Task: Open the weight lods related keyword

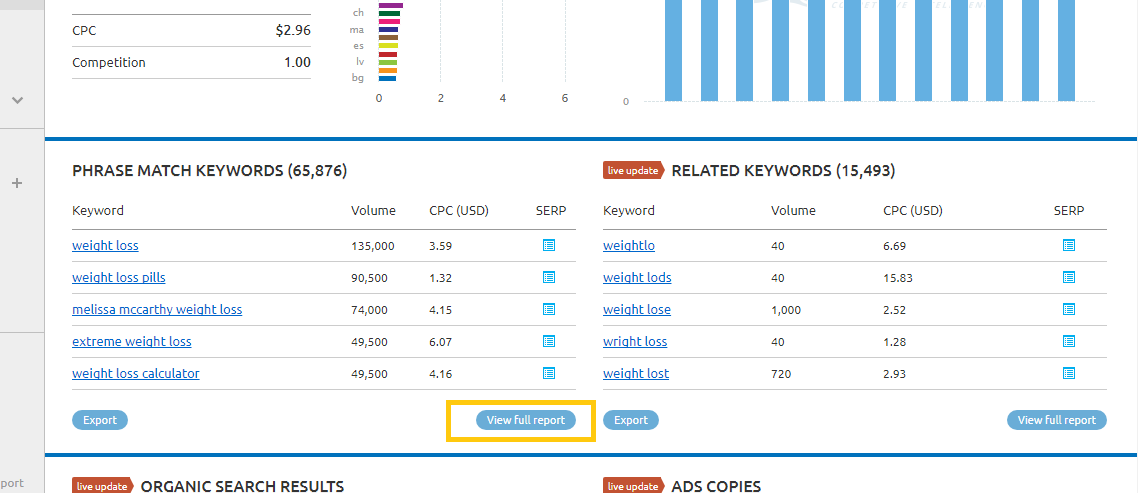Action: pyautogui.click(x=637, y=277)
